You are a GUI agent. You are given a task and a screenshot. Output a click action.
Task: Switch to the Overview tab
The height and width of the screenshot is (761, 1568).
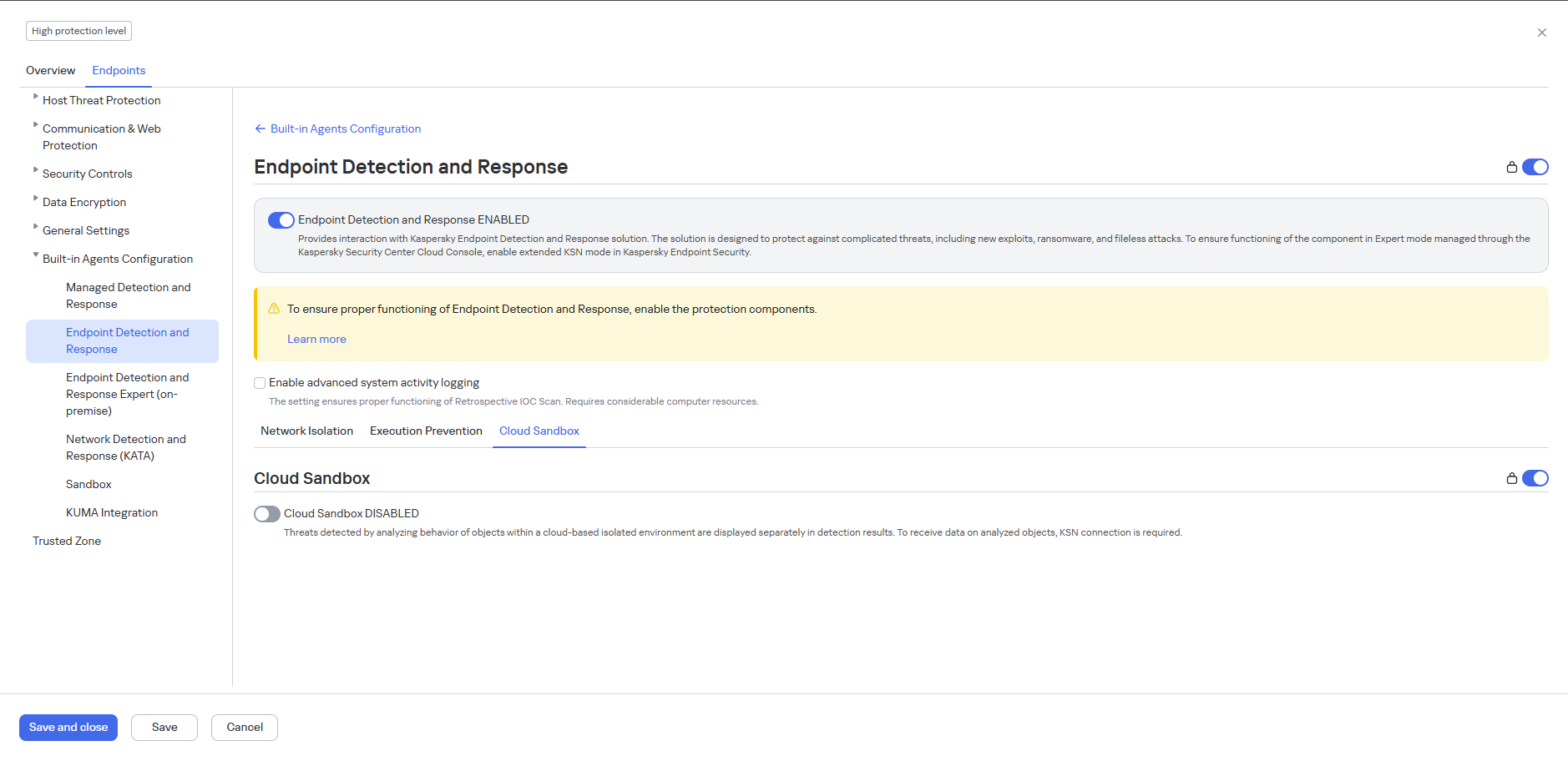click(x=50, y=70)
